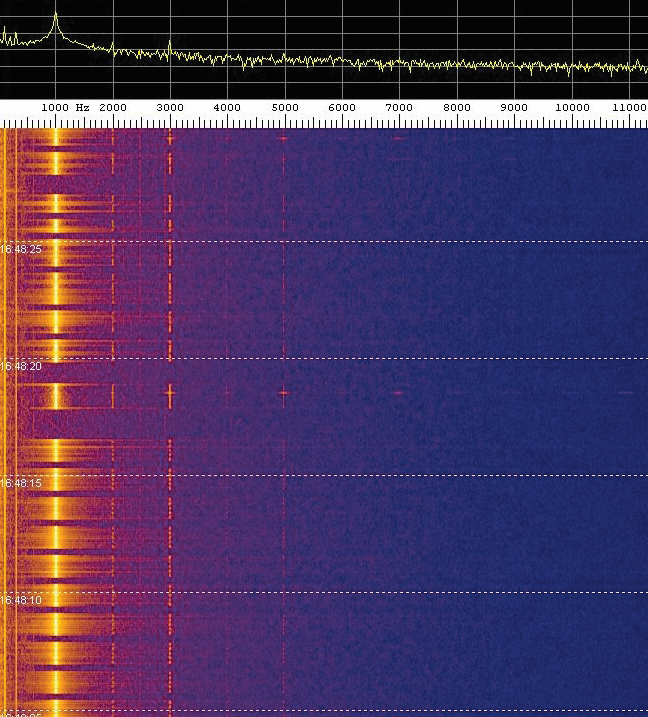Select the 4000 mark on frequency ruler

(227, 107)
